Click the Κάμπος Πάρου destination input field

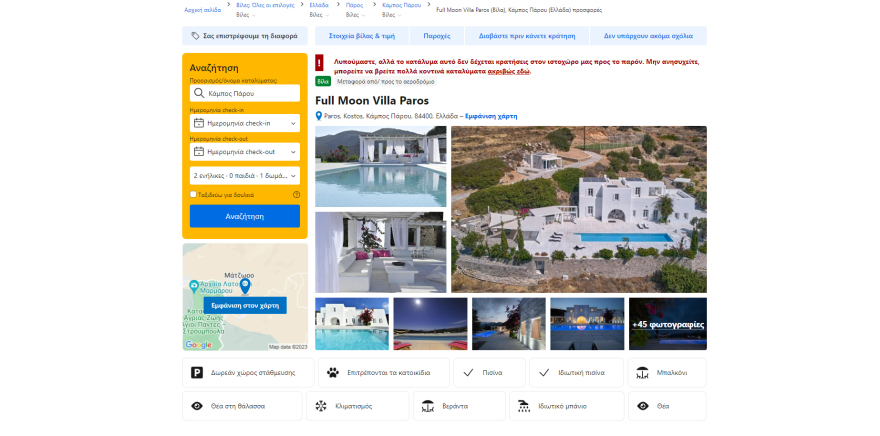coord(245,94)
